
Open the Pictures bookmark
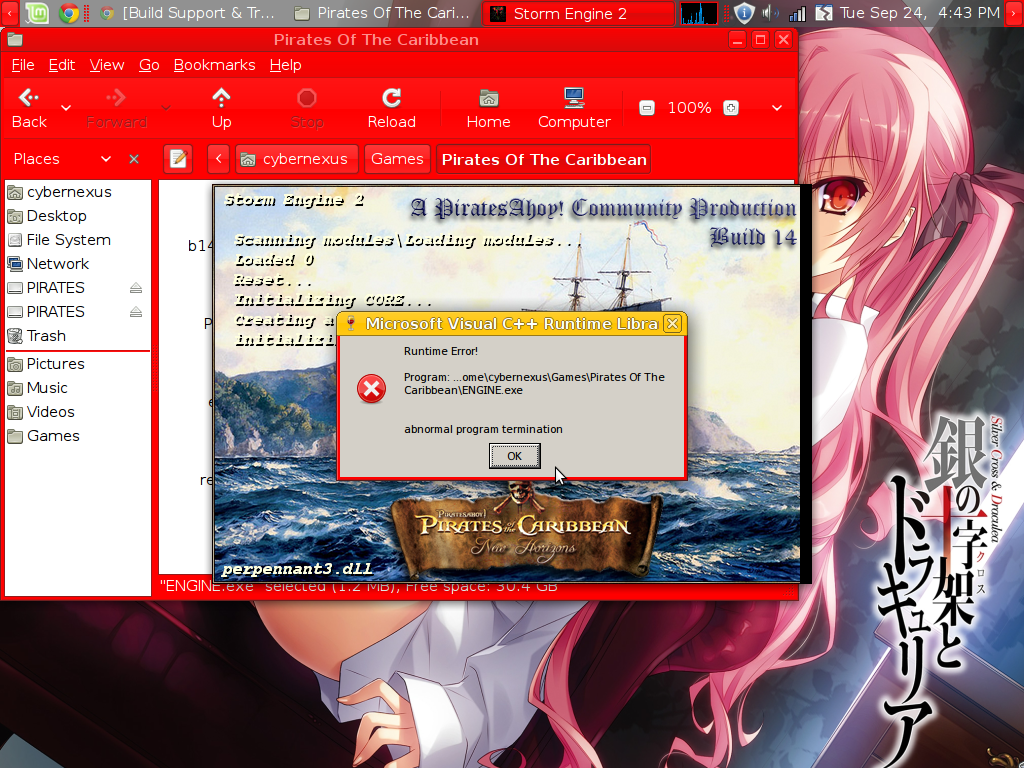click(78, 364)
